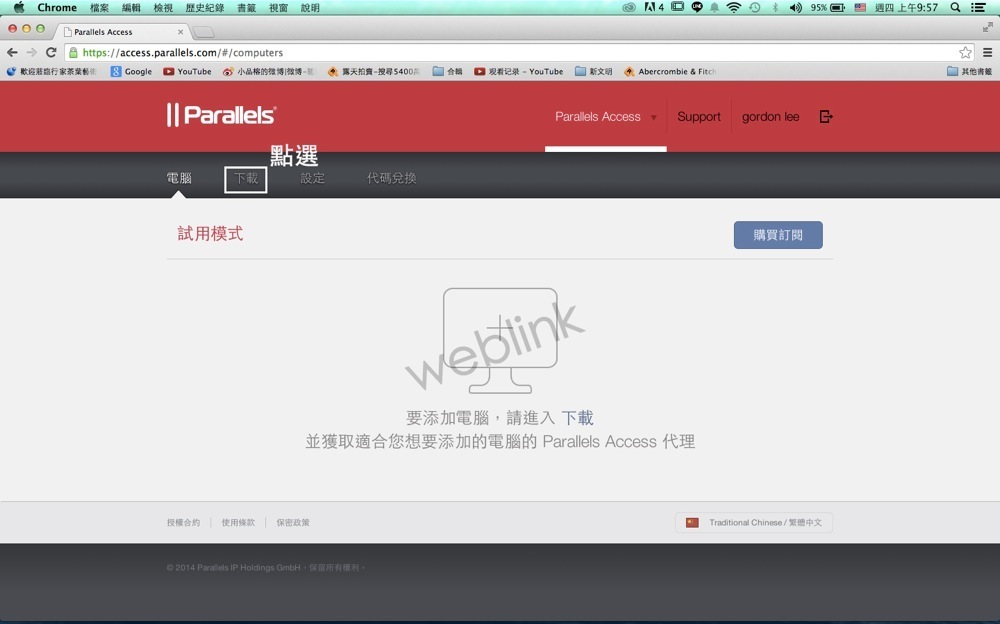Open the 观看记录 - YouTube bookmark
Image resolution: width=1000 pixels, height=624 pixels.
click(x=518, y=71)
